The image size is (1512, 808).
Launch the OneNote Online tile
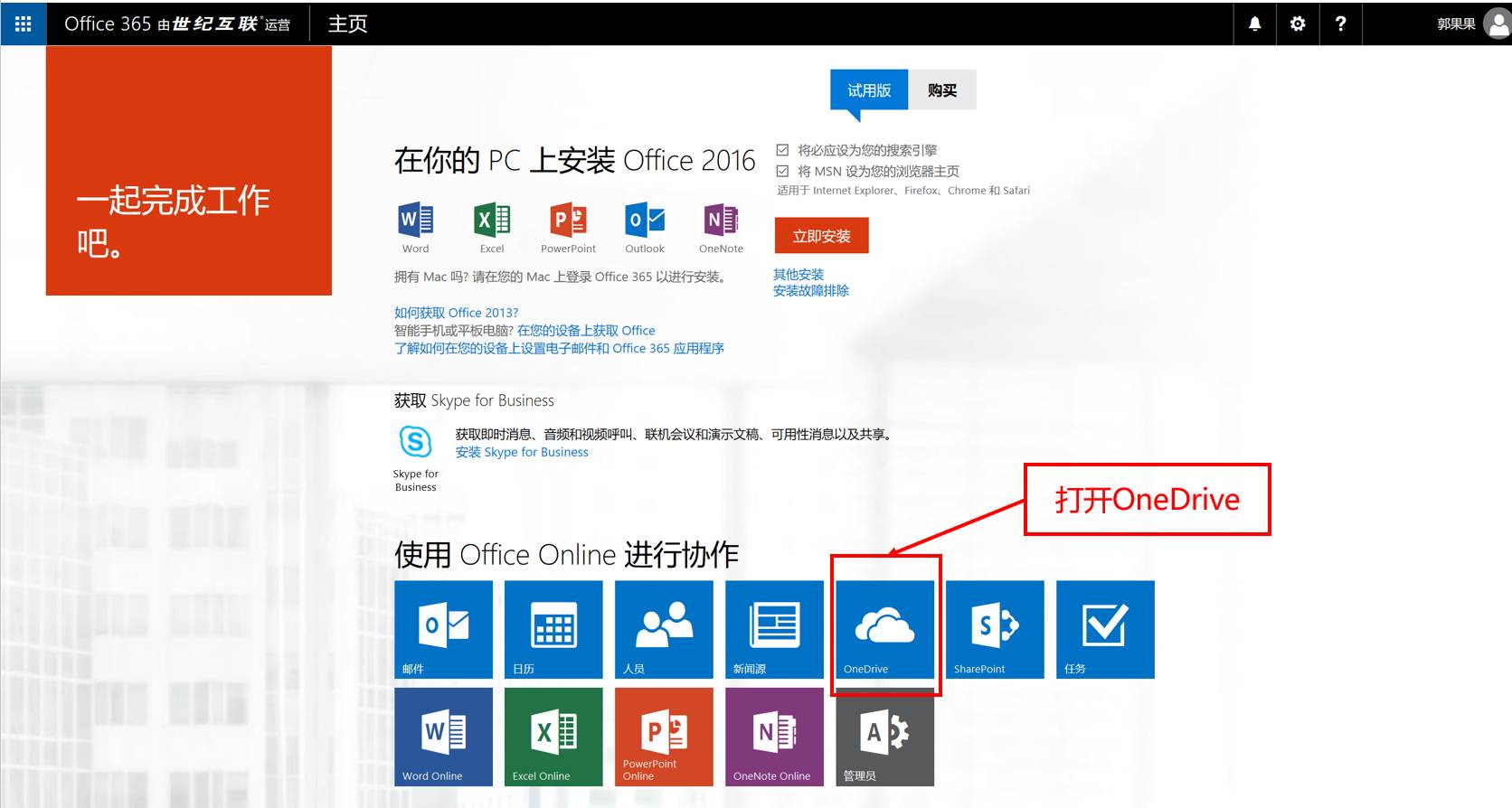(x=774, y=737)
